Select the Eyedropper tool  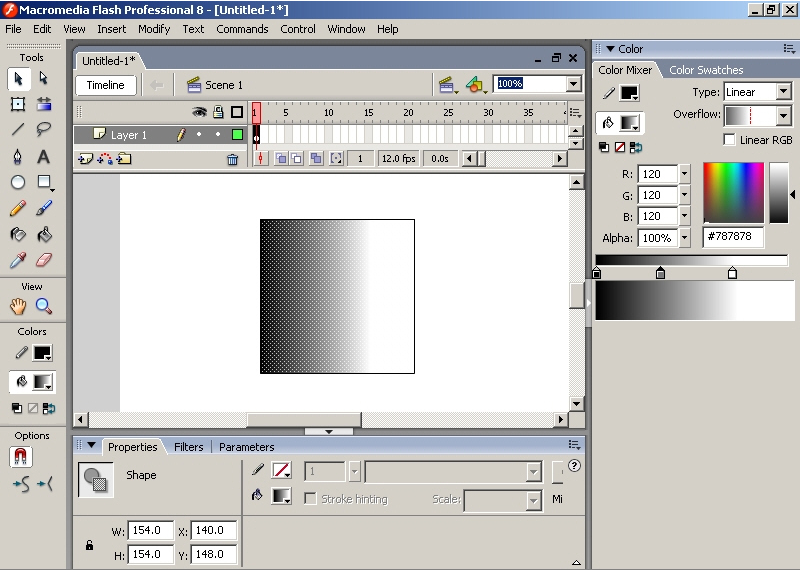(x=18, y=260)
